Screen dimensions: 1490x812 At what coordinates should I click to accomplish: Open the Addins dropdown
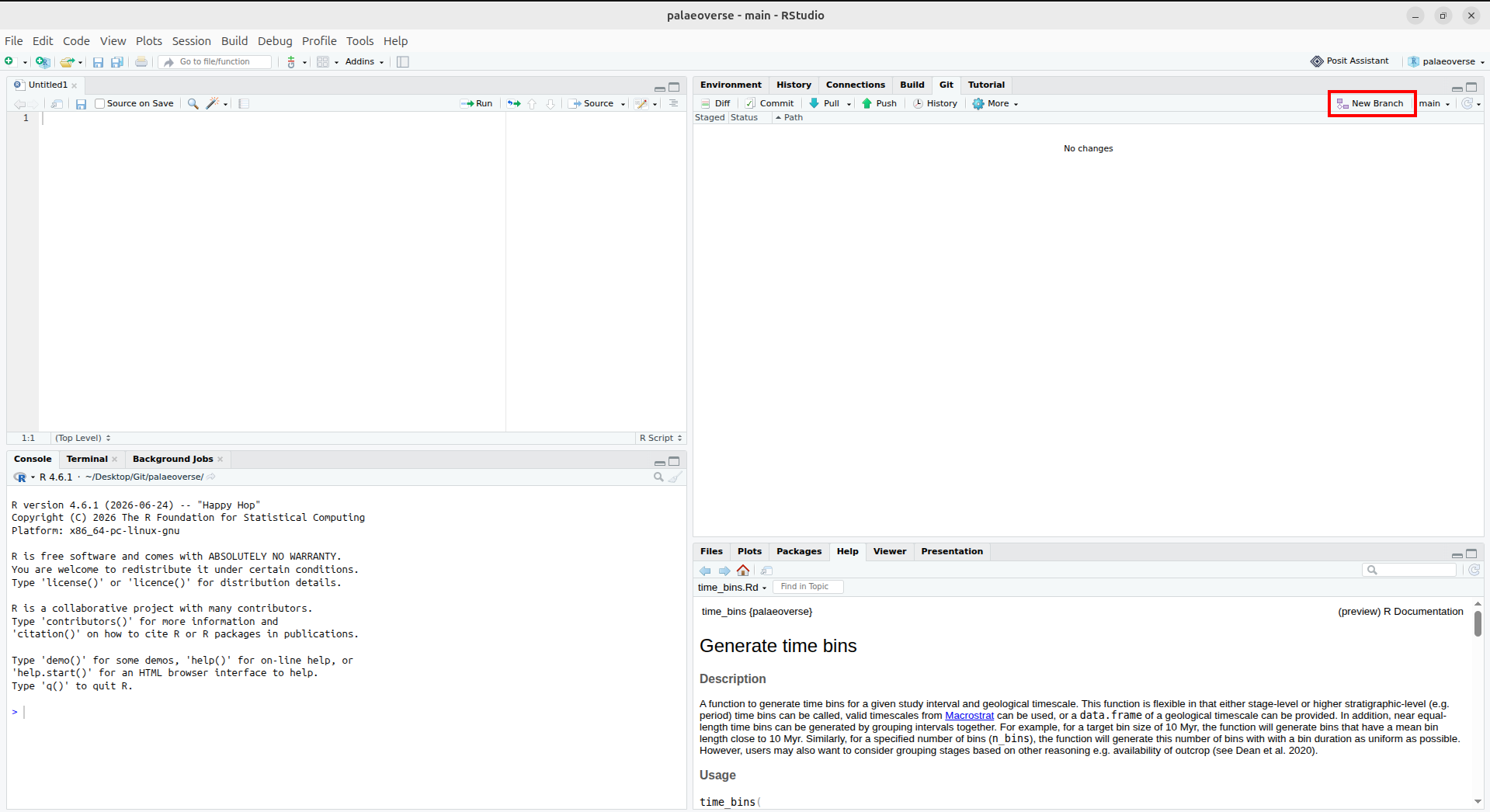[364, 62]
